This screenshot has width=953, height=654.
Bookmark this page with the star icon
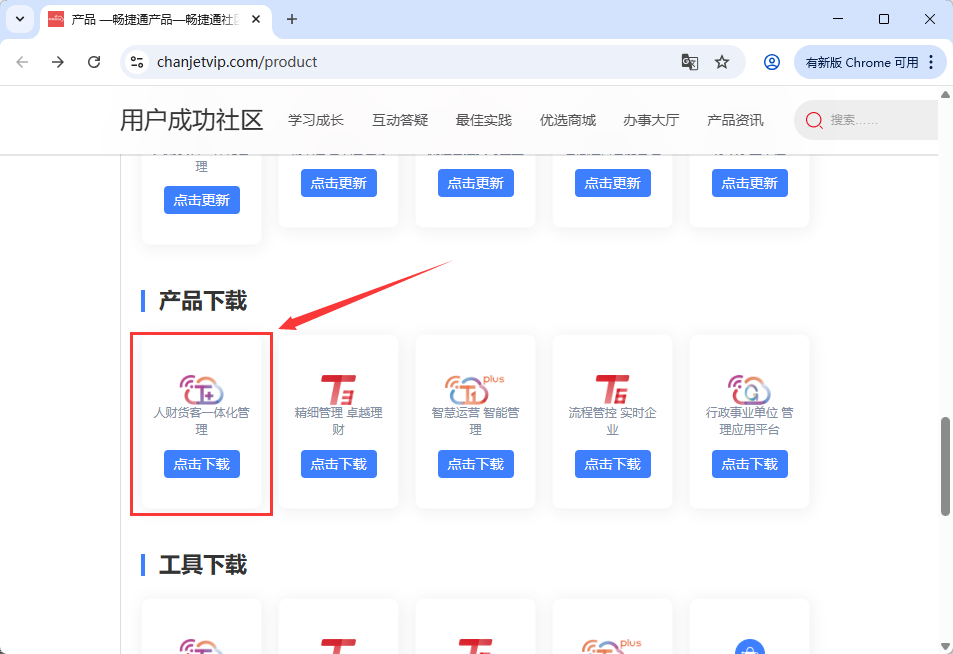point(722,62)
